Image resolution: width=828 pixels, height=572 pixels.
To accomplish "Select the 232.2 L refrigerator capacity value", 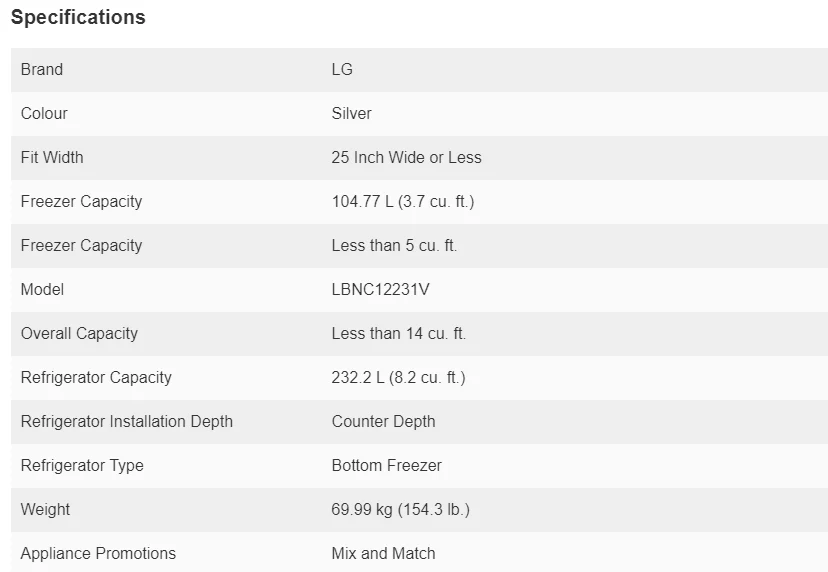I will tap(398, 378).
